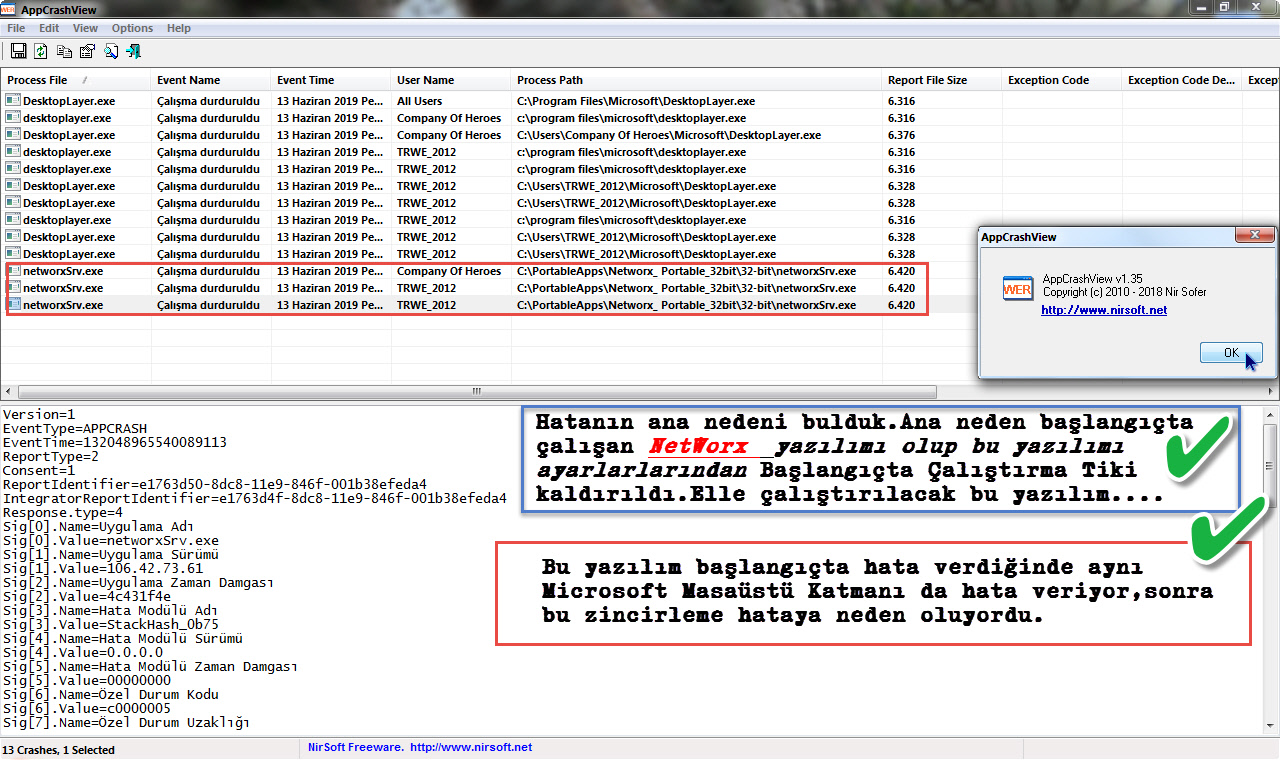
Task: Click OK in the AppCrashView about dialog
Action: pyautogui.click(x=1231, y=352)
